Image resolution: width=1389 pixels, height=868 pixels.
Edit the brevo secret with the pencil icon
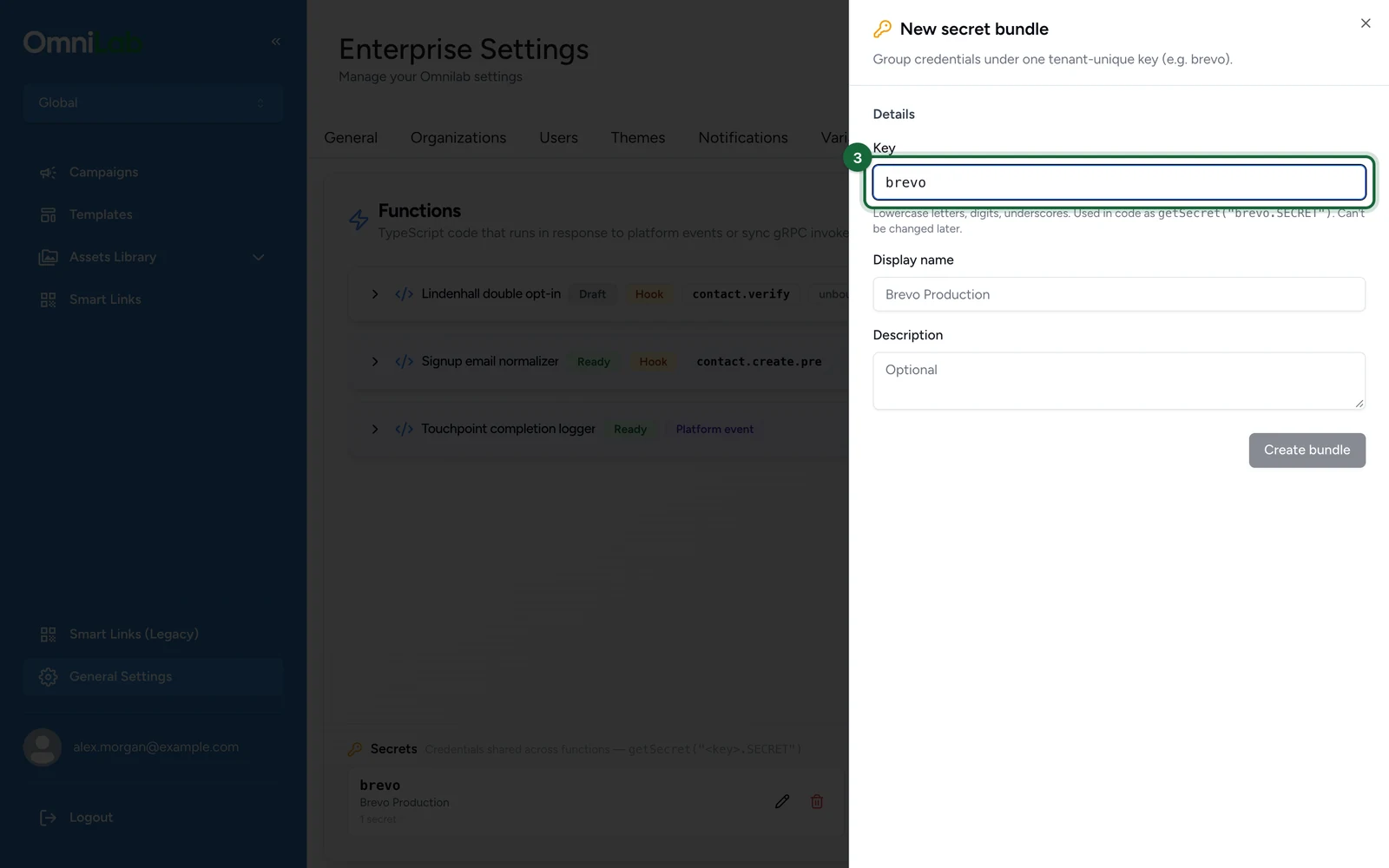coord(782,801)
